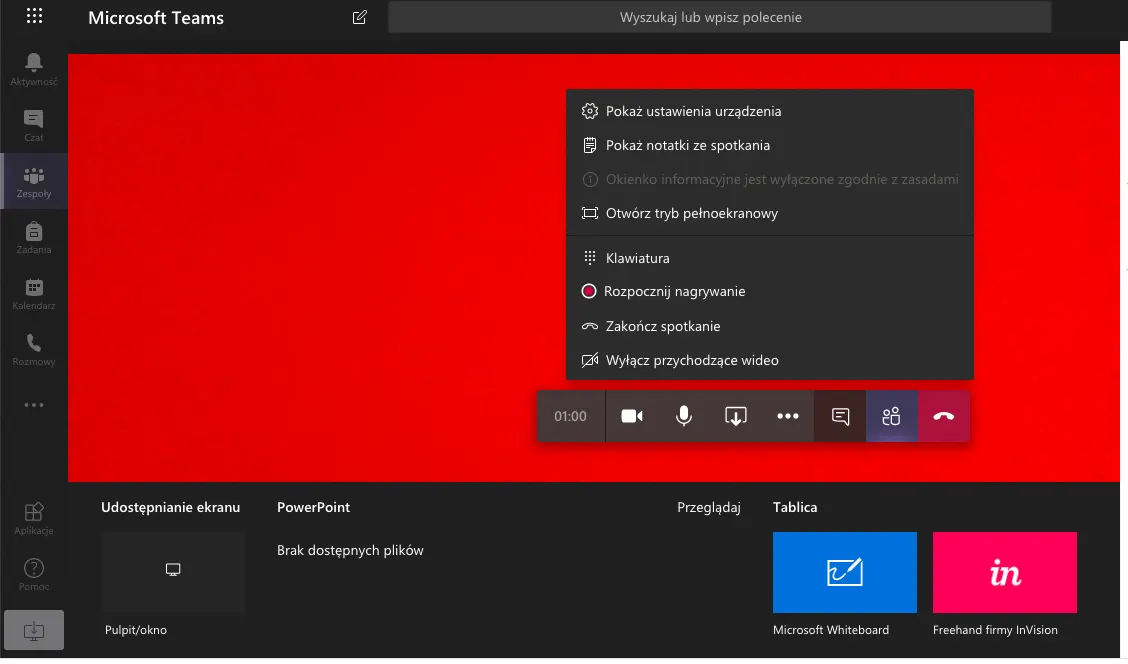Open the app launcher waffle grid
This screenshot has width=1128, height=664.
coord(34,17)
